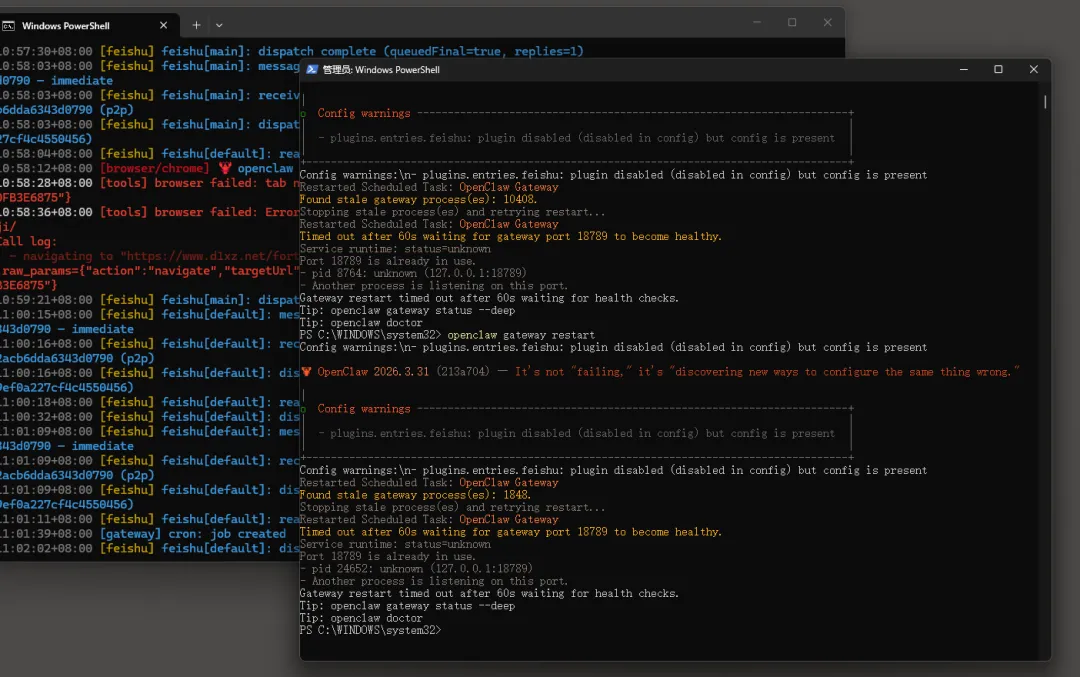Close the admin PowerShell window
Screen dimensions: 1080x677
click(1033, 70)
